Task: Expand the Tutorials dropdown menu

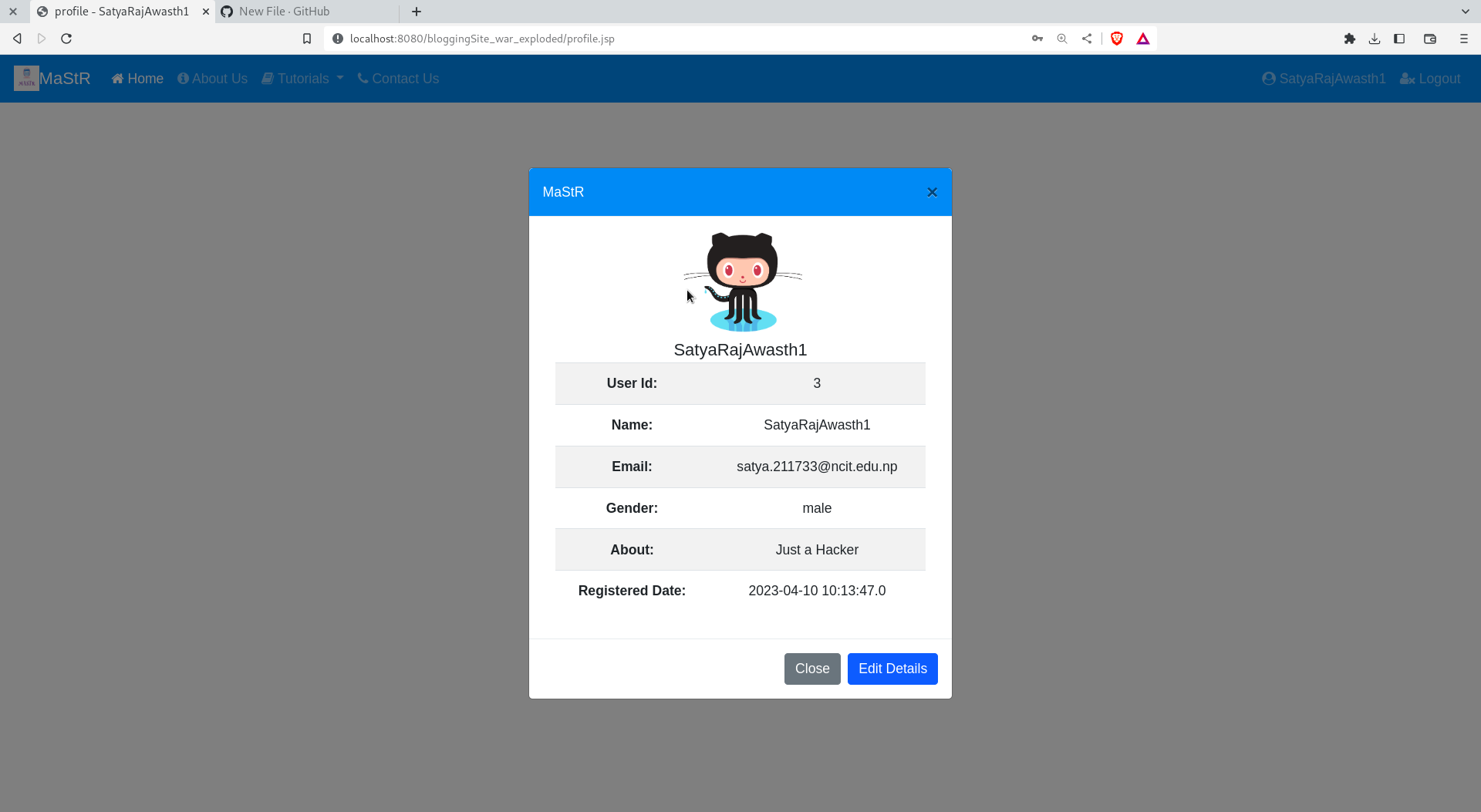Action: 302,79
